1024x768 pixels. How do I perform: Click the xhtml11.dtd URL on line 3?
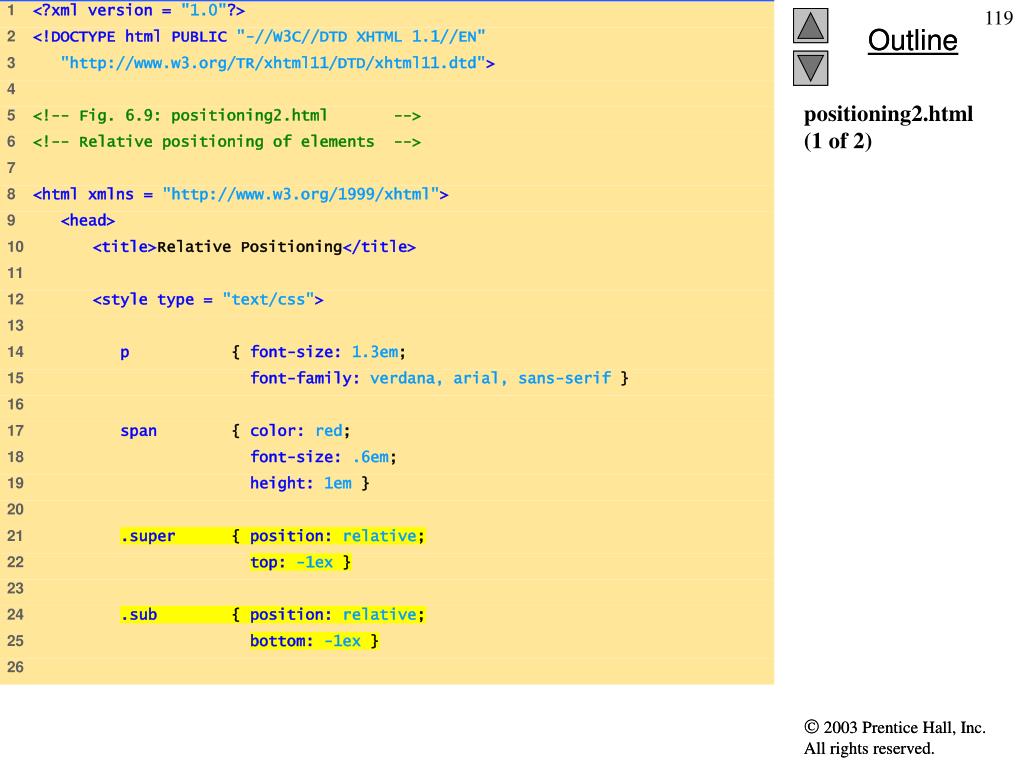[278, 63]
